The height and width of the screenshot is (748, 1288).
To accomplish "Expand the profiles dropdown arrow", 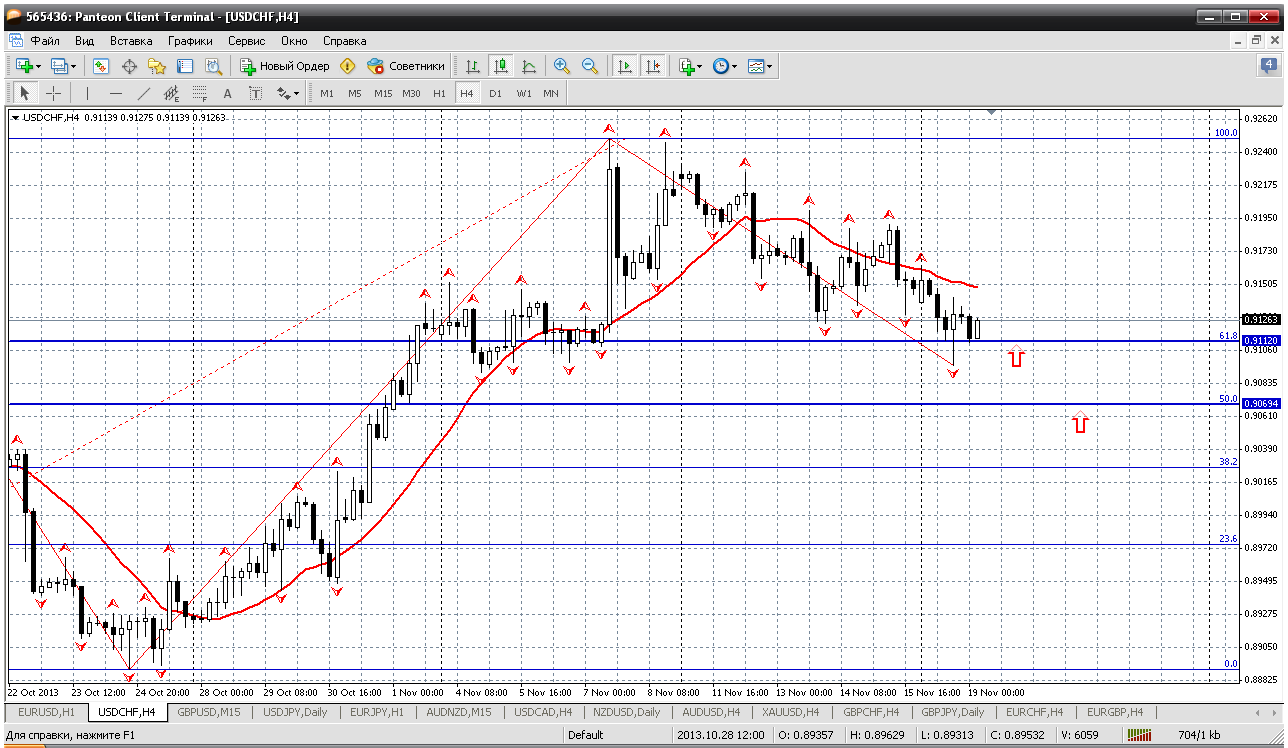I will click(x=74, y=66).
